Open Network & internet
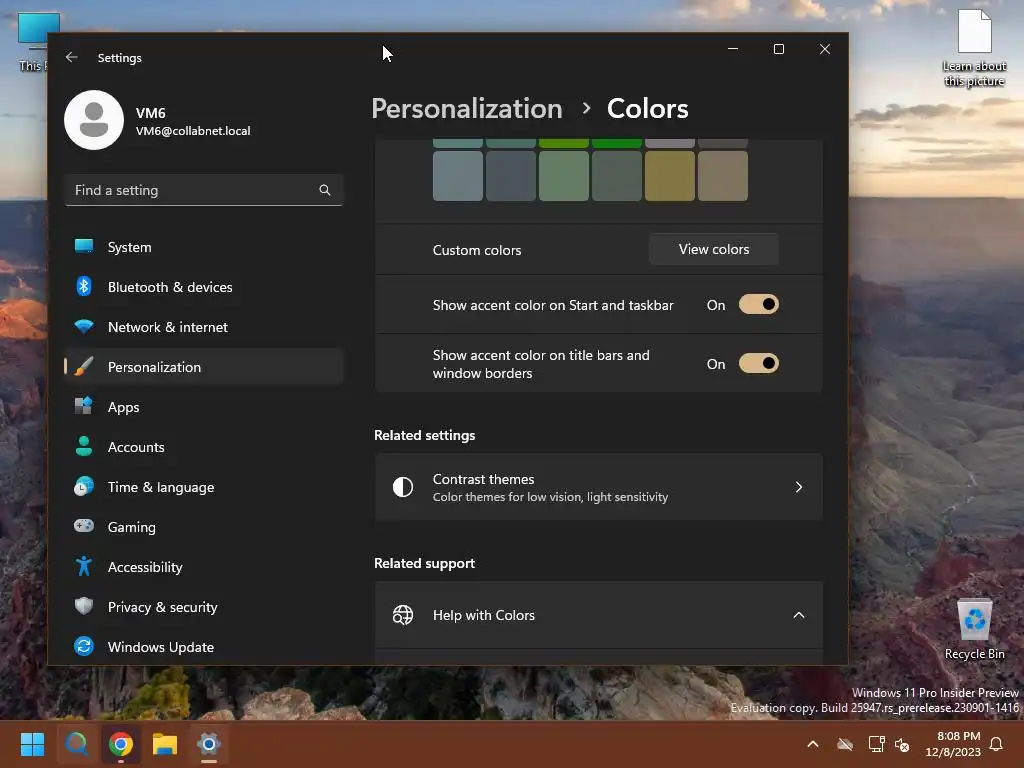The image size is (1024, 768). pyautogui.click(x=204, y=327)
